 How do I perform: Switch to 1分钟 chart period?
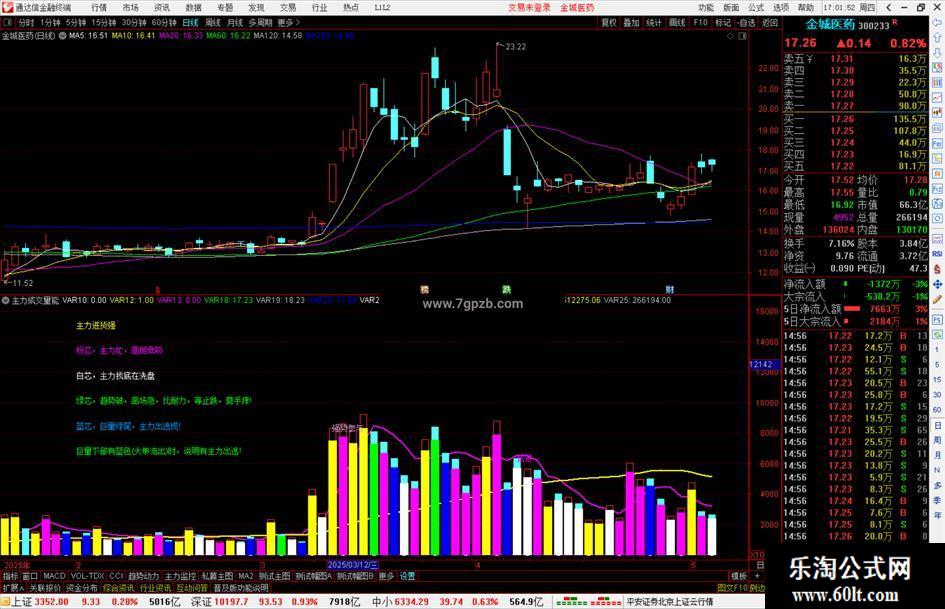coord(50,22)
